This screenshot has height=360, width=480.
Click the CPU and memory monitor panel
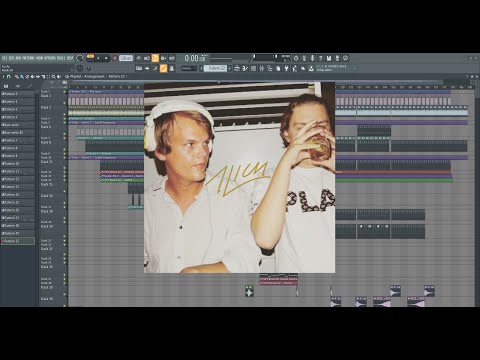click(272, 58)
